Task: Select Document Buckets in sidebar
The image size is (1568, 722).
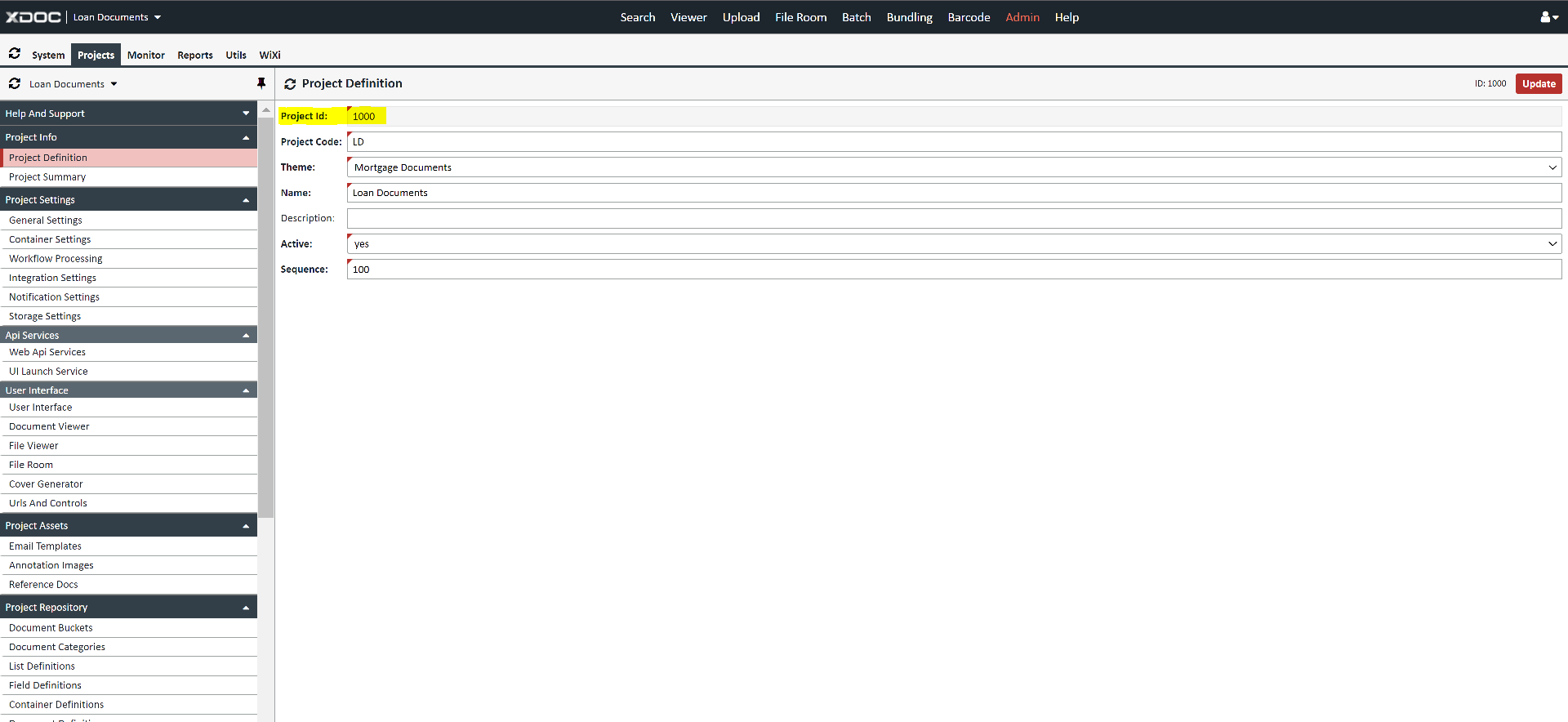Action: point(51,628)
